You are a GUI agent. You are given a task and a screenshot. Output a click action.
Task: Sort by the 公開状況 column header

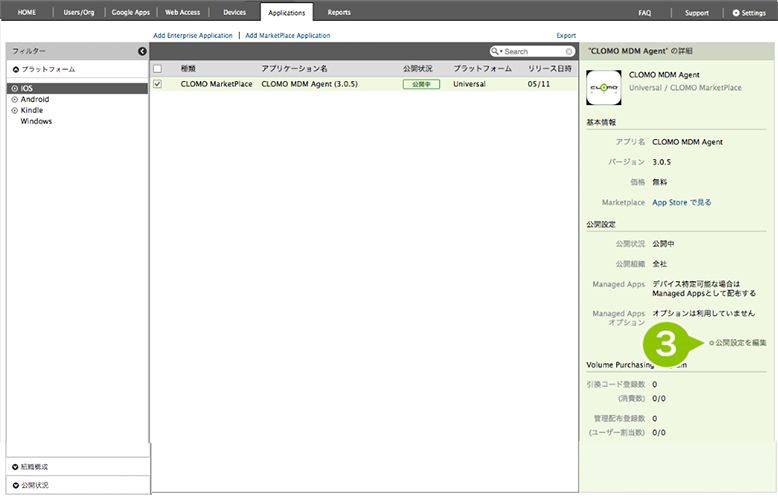coord(418,68)
